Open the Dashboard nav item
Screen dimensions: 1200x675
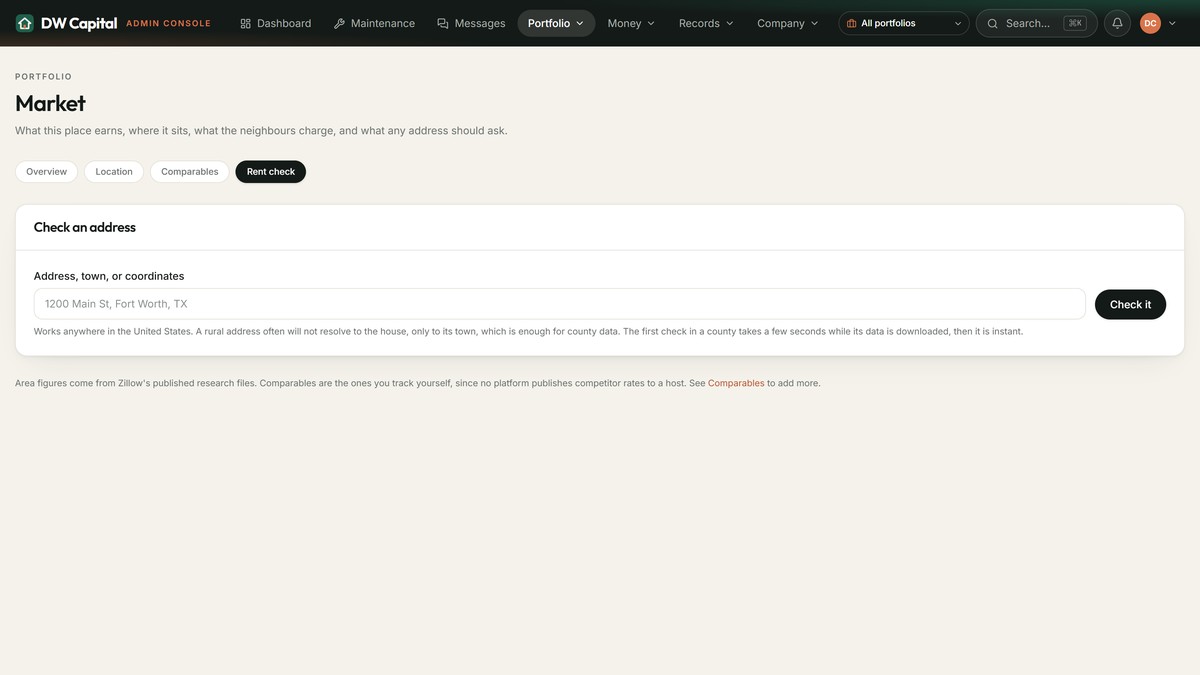[x=276, y=23]
